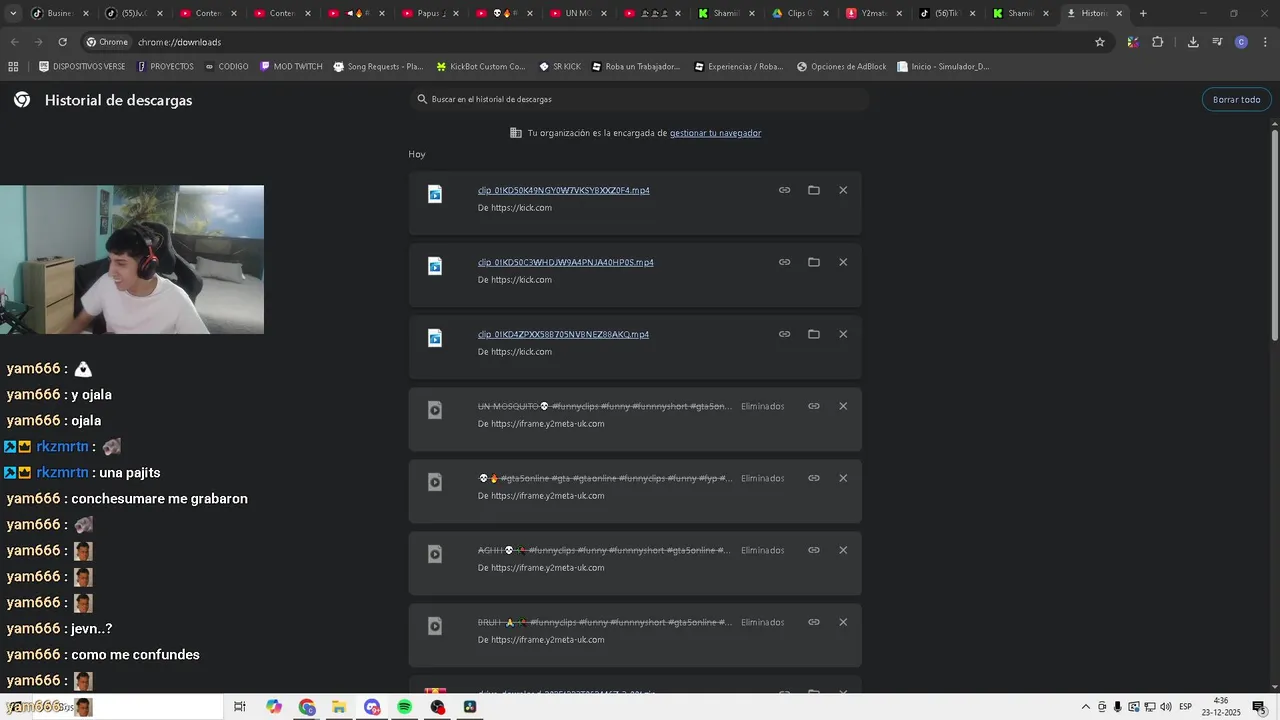
Task: Remove BRUH entry from history
Action: [x=843, y=622]
